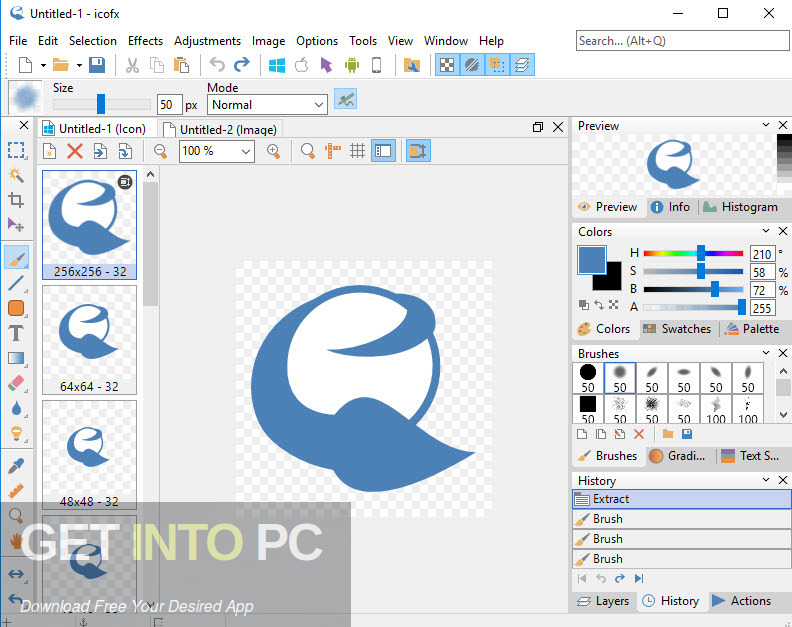Toggle the image list side panel button
The height and width of the screenshot is (627, 792).
[x=383, y=151]
